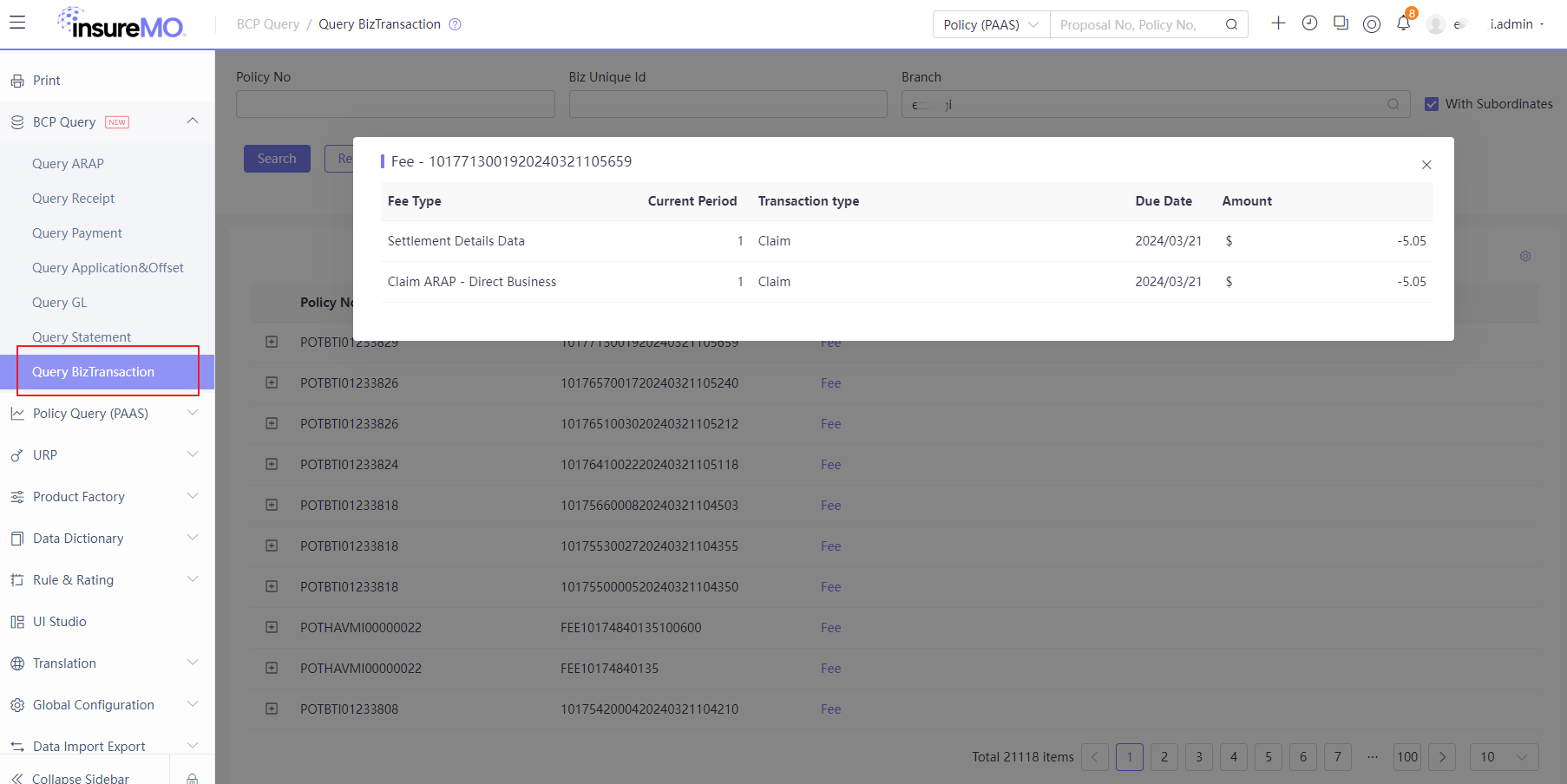This screenshot has width=1567, height=784.
Task: Select Query BizTransaction menu item
Action: (x=107, y=372)
